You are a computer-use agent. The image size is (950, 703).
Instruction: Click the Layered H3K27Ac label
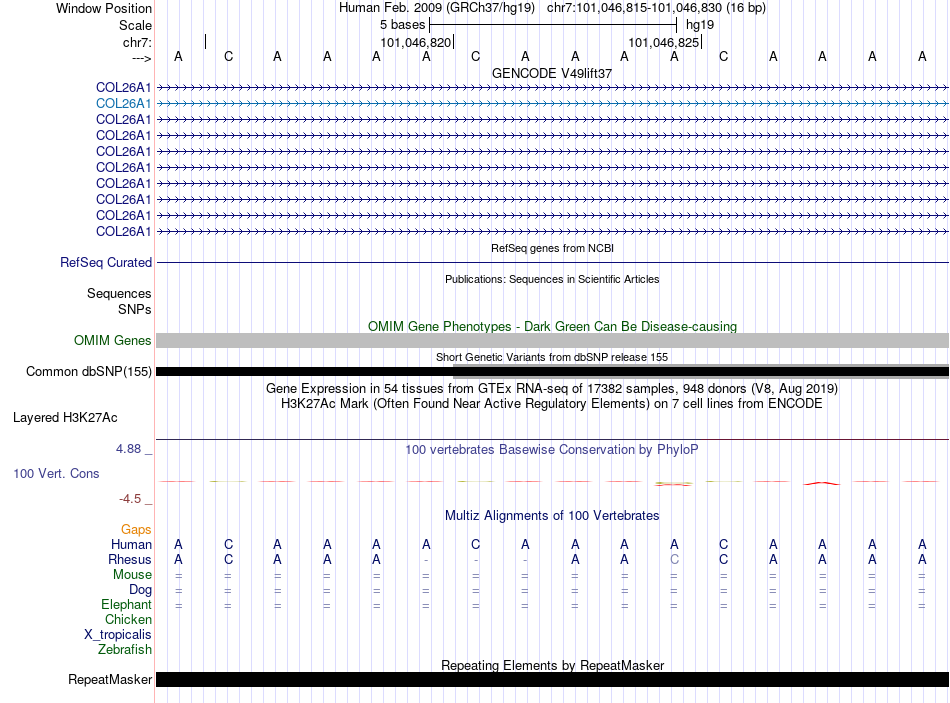65,418
